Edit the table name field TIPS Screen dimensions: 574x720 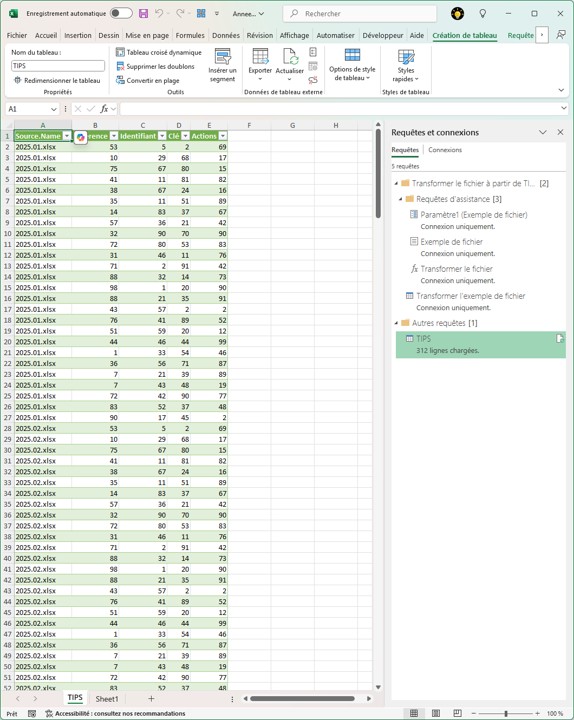point(58,66)
